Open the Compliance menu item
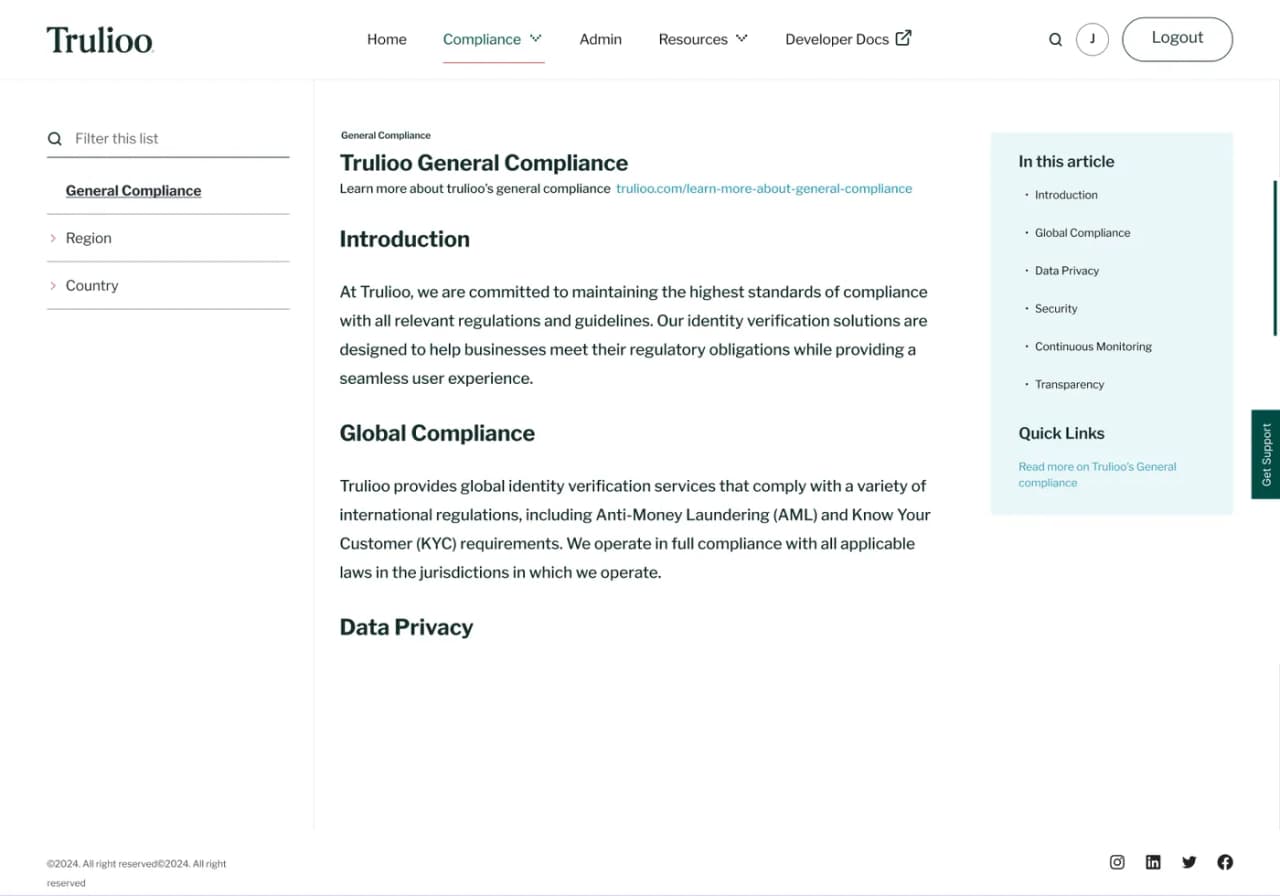Image resolution: width=1280 pixels, height=896 pixels. [482, 39]
